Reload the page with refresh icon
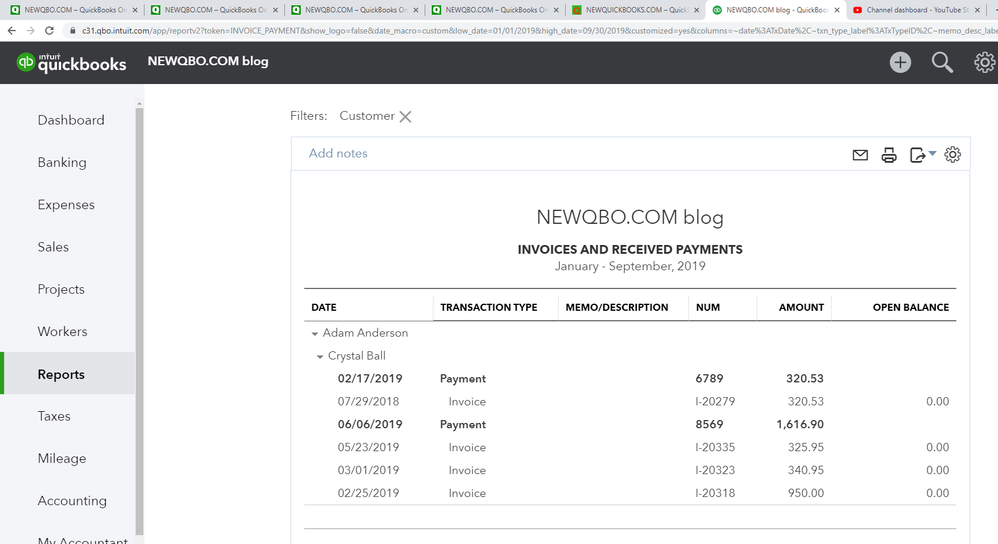Image resolution: width=998 pixels, height=544 pixels. 49,31
